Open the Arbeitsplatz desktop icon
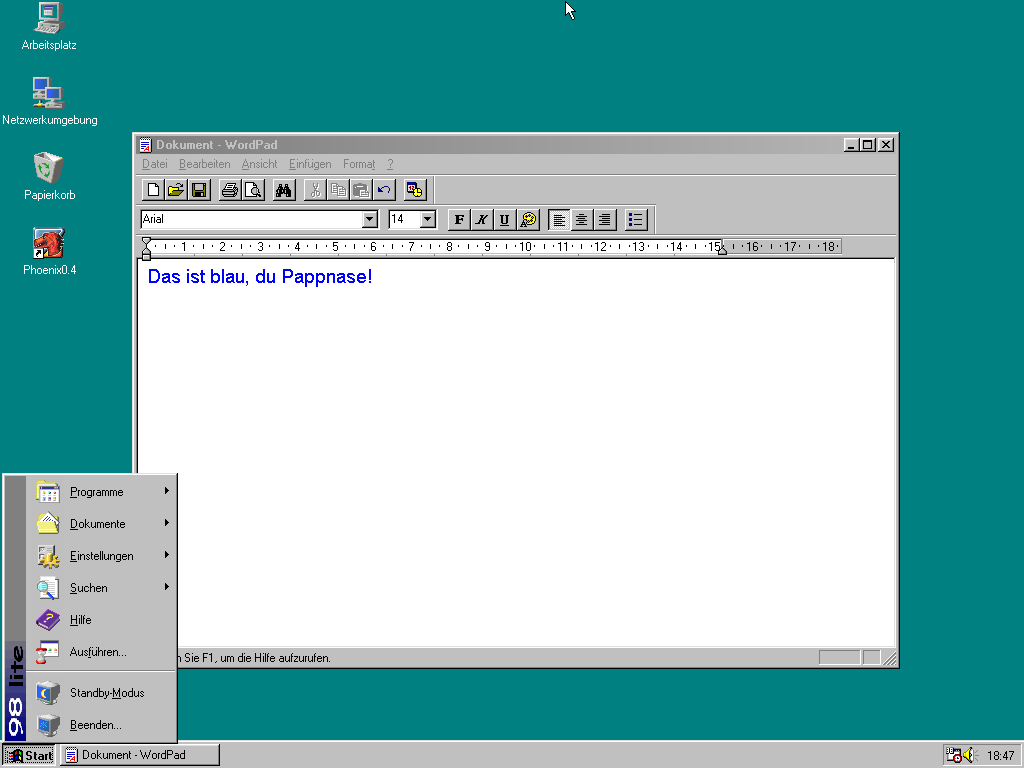1024x768 pixels. (x=49, y=27)
